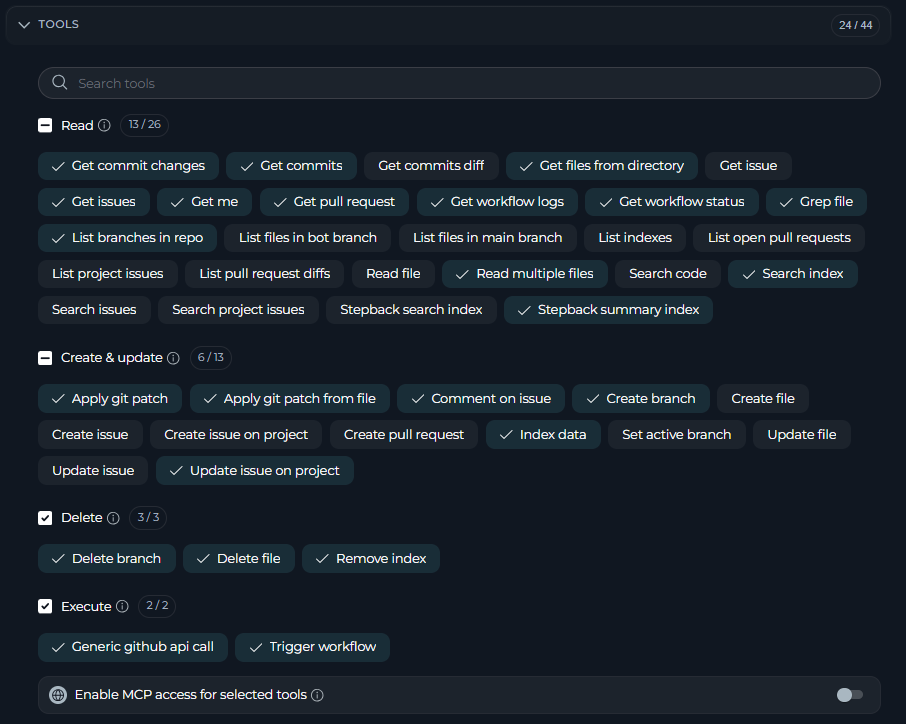
Task: Select the Create pull request tool
Action: [x=404, y=435]
